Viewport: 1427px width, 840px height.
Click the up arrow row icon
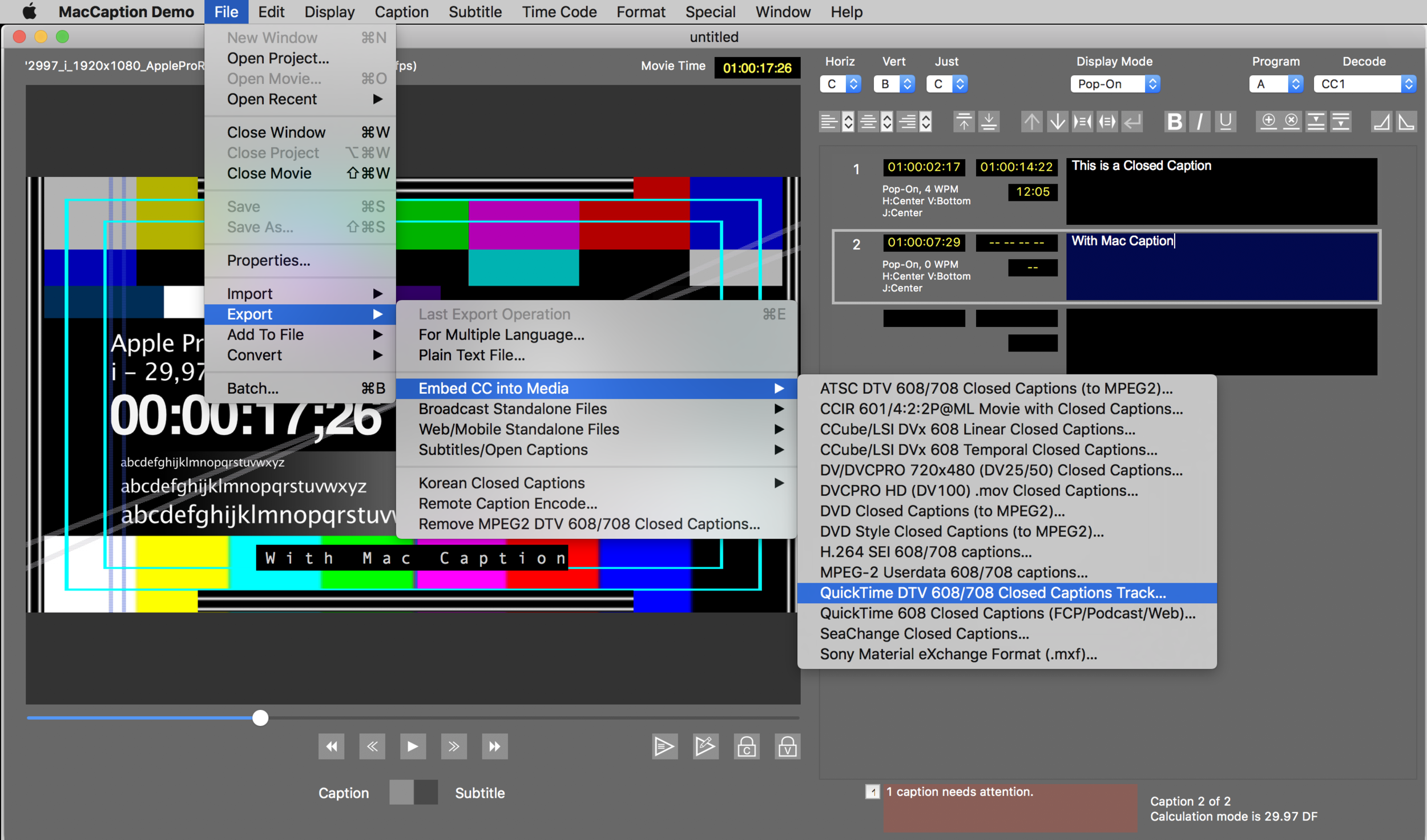1031,122
